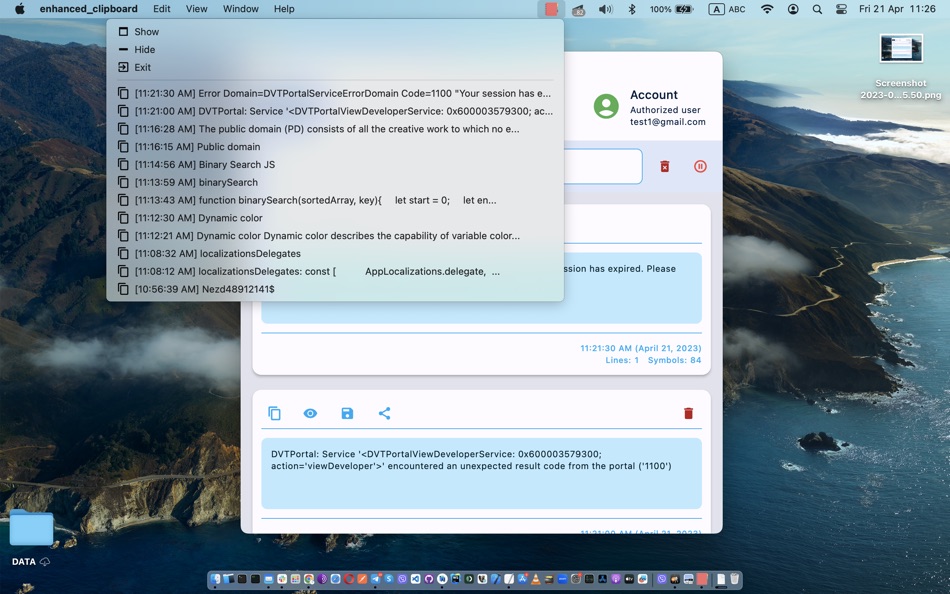
Task: Choose Exit in the tray menu
Action: click(x=335, y=67)
